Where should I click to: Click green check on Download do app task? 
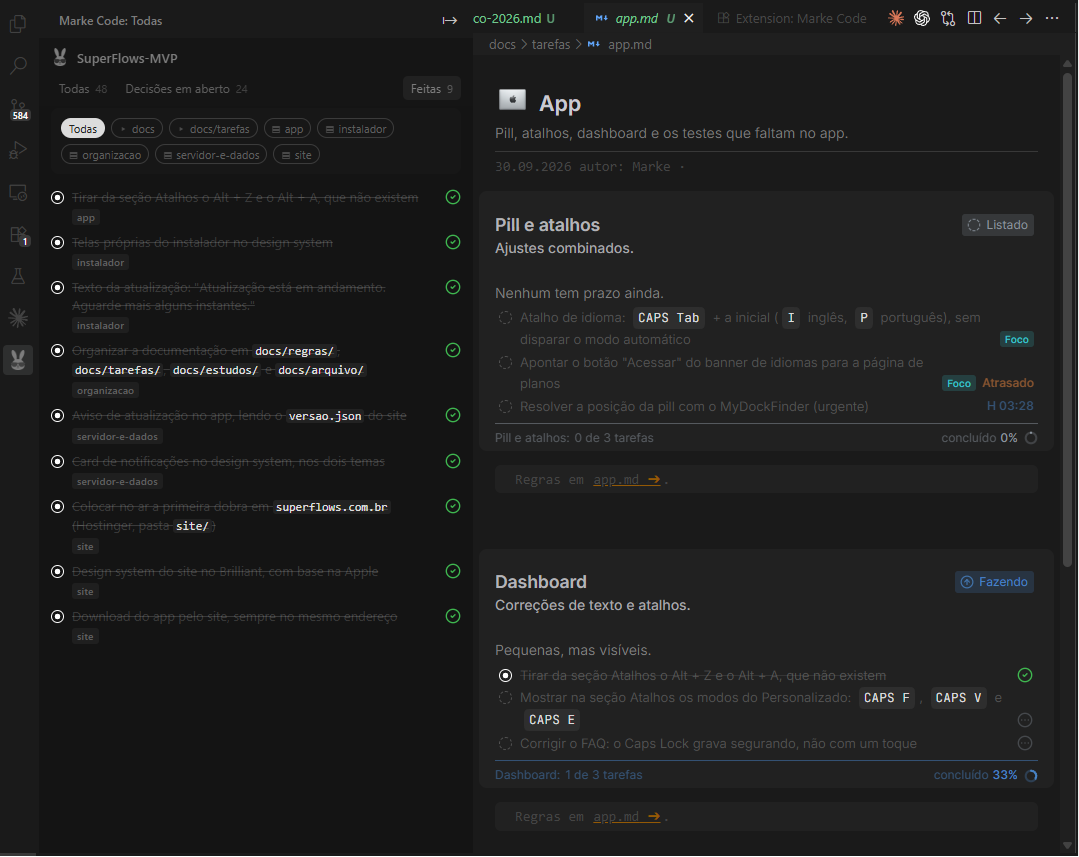453,616
